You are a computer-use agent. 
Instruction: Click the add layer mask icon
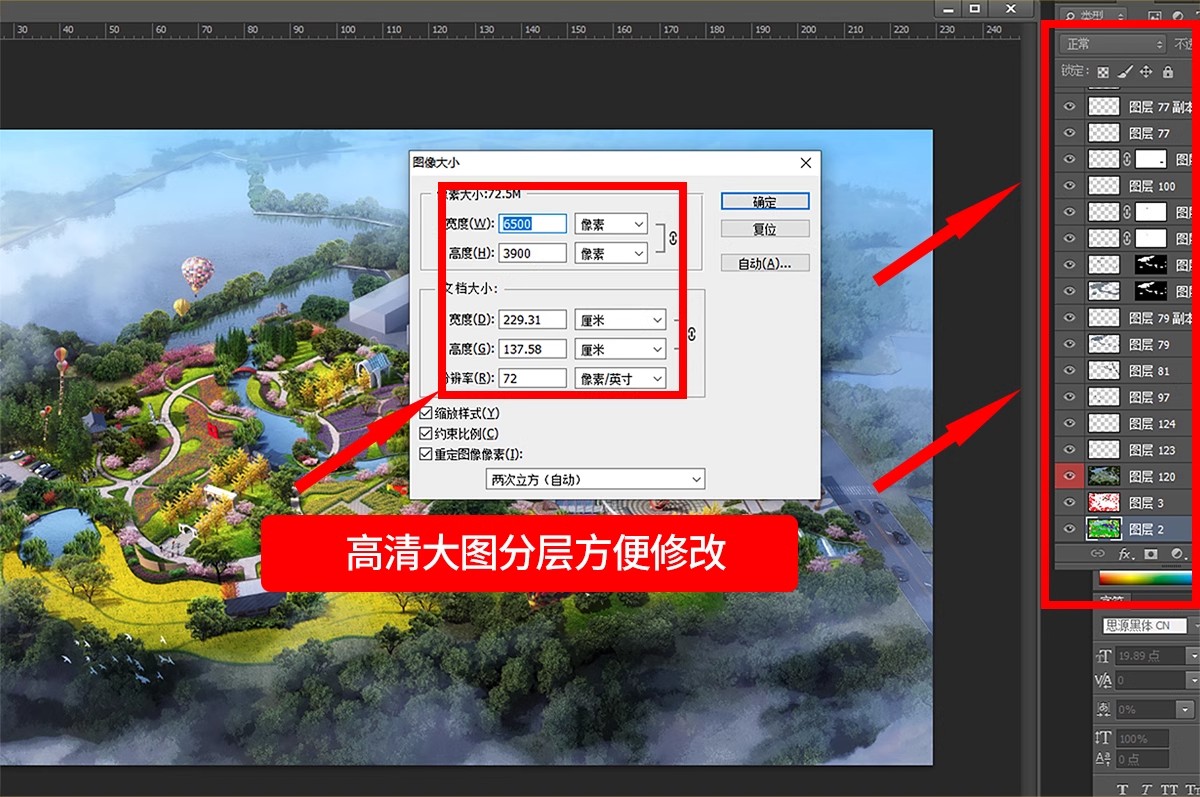click(1150, 553)
